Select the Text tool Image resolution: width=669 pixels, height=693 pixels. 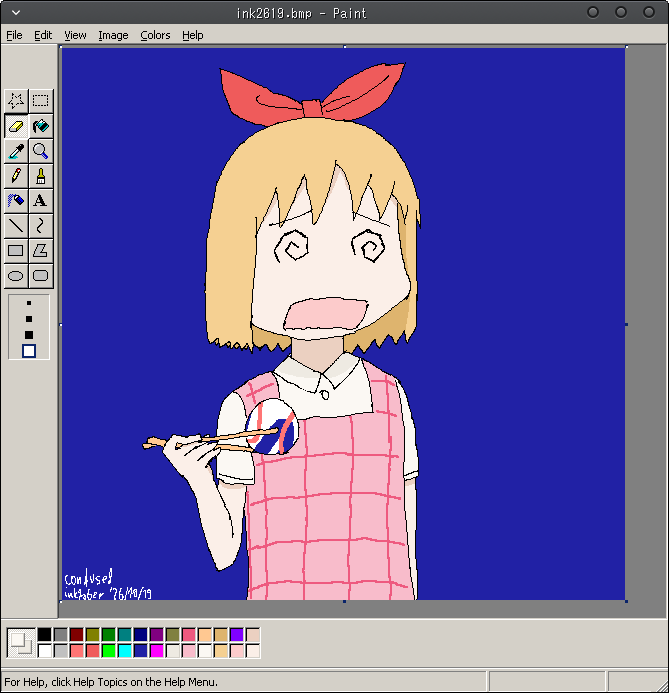(41, 201)
